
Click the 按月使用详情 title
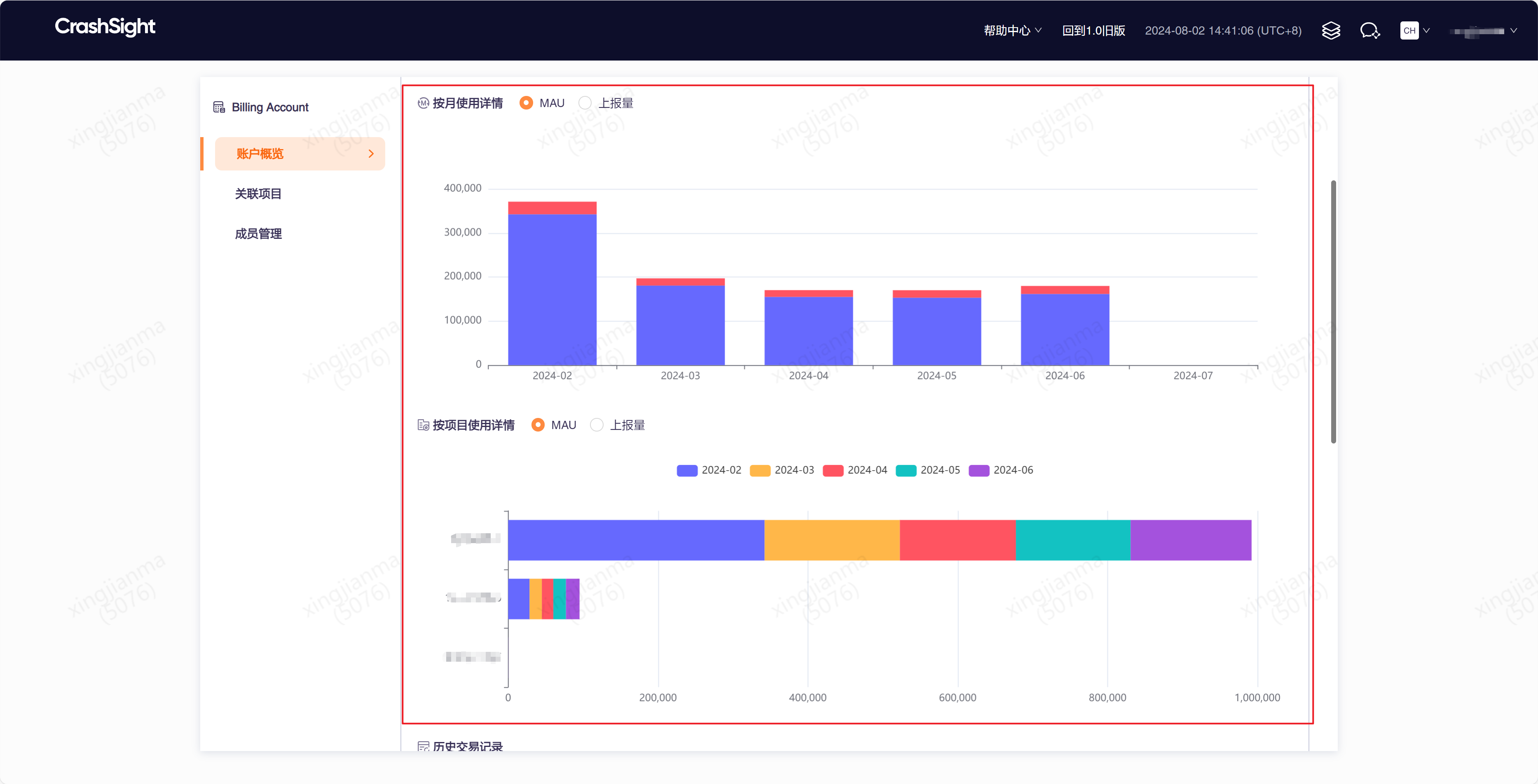coord(468,103)
